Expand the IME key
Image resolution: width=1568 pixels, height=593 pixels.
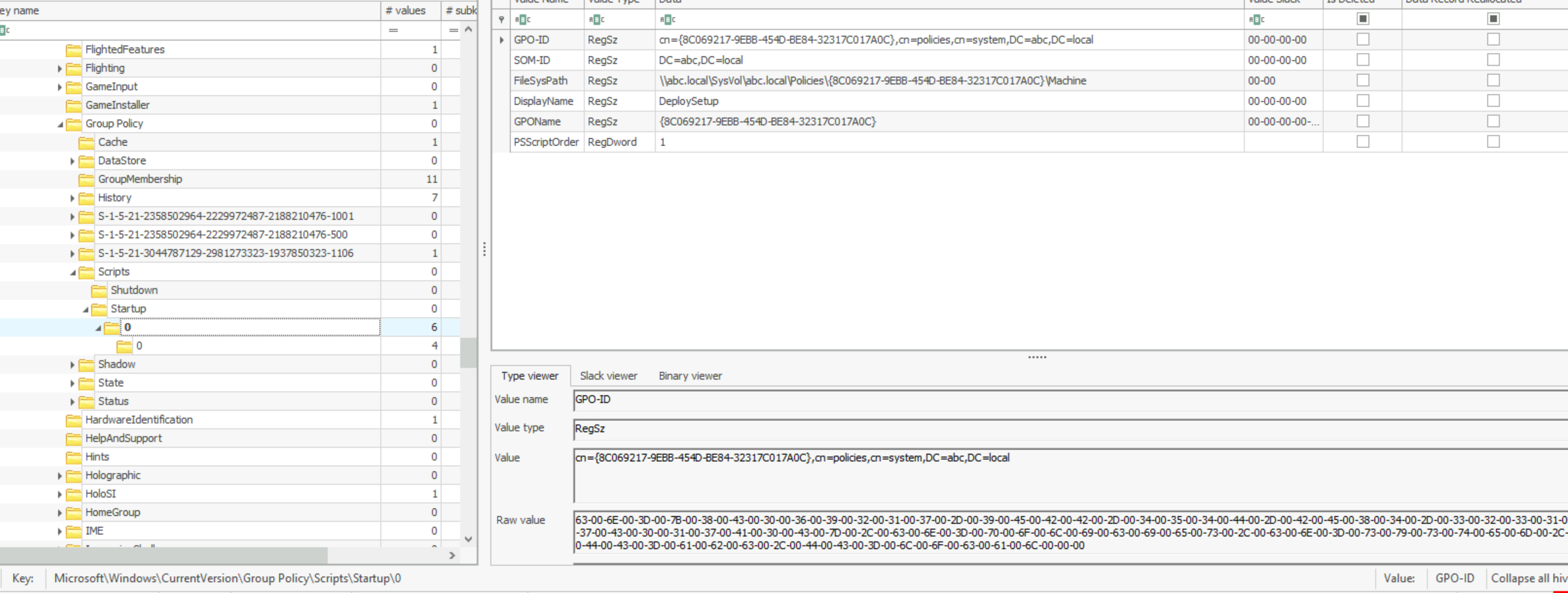click(x=60, y=531)
